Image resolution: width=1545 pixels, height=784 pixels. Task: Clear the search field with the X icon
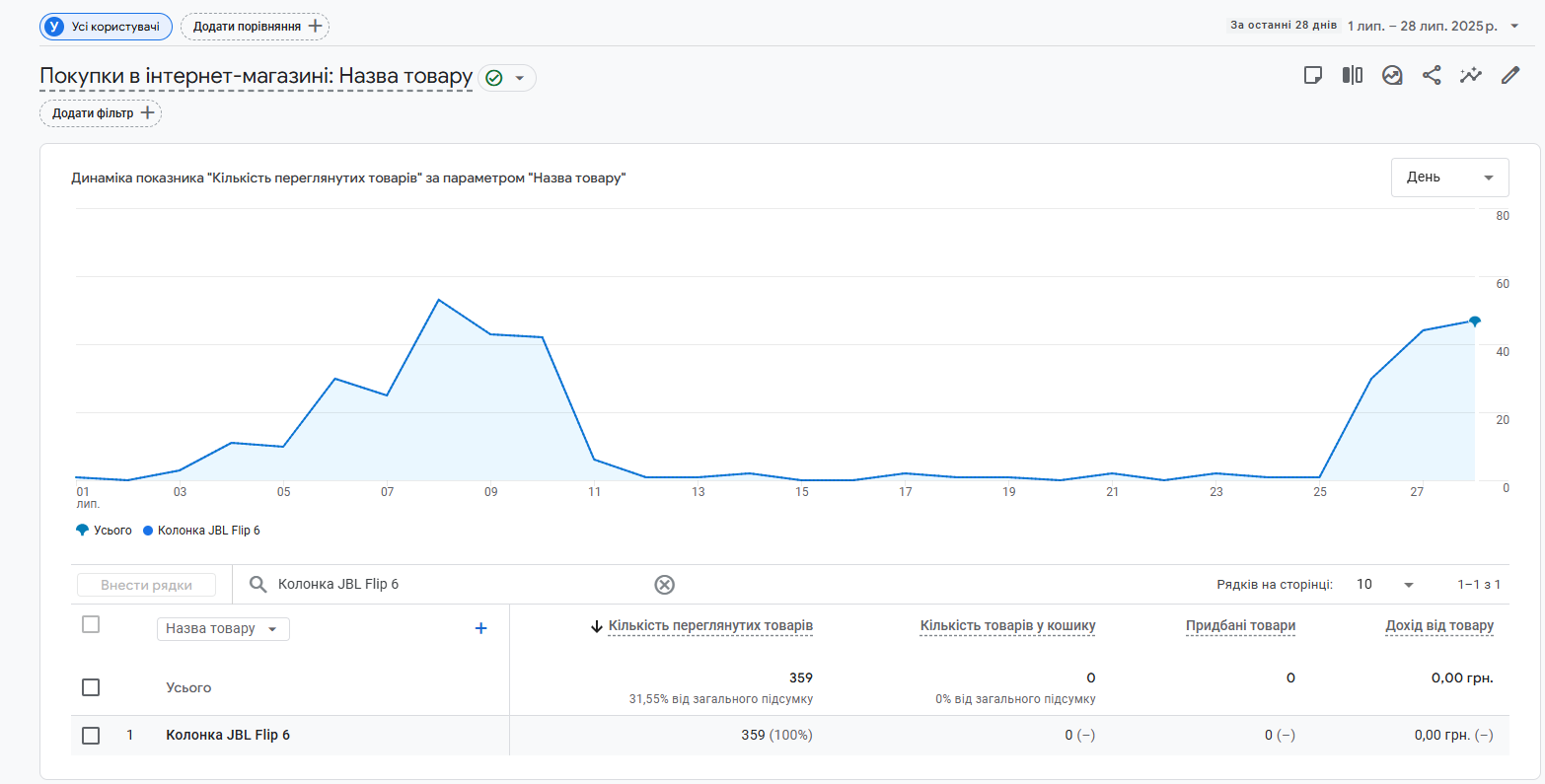[665, 585]
